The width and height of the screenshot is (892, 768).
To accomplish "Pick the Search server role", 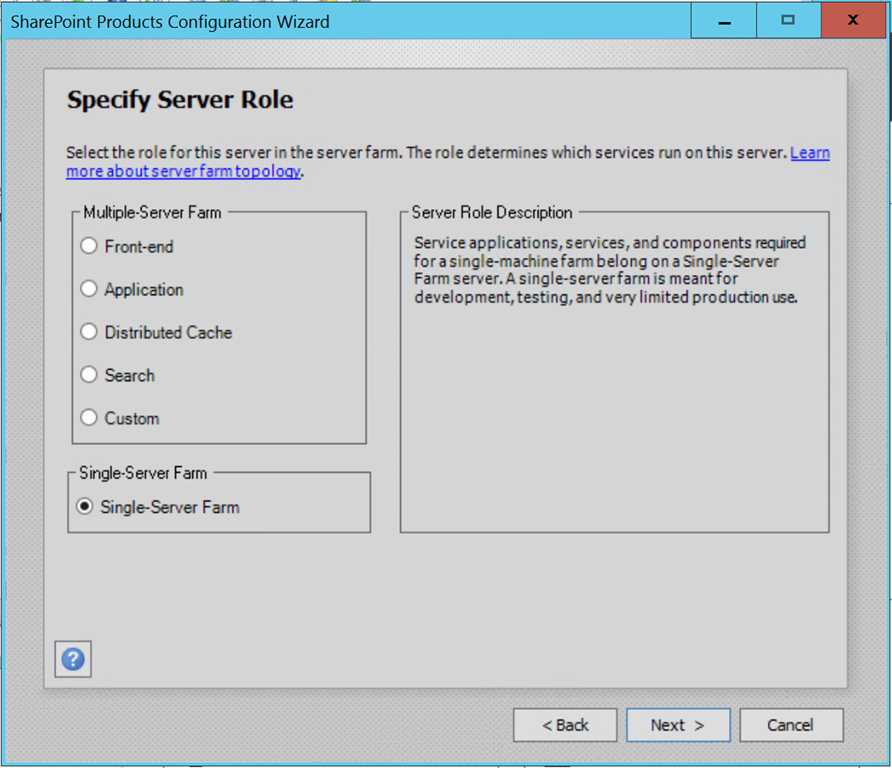I will [89, 375].
